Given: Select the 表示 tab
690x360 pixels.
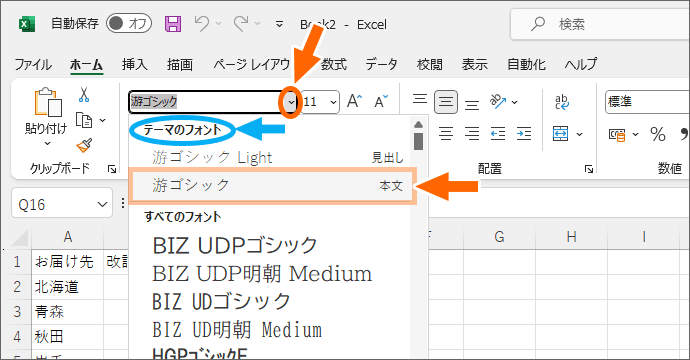Looking at the screenshot, I should 475,64.
